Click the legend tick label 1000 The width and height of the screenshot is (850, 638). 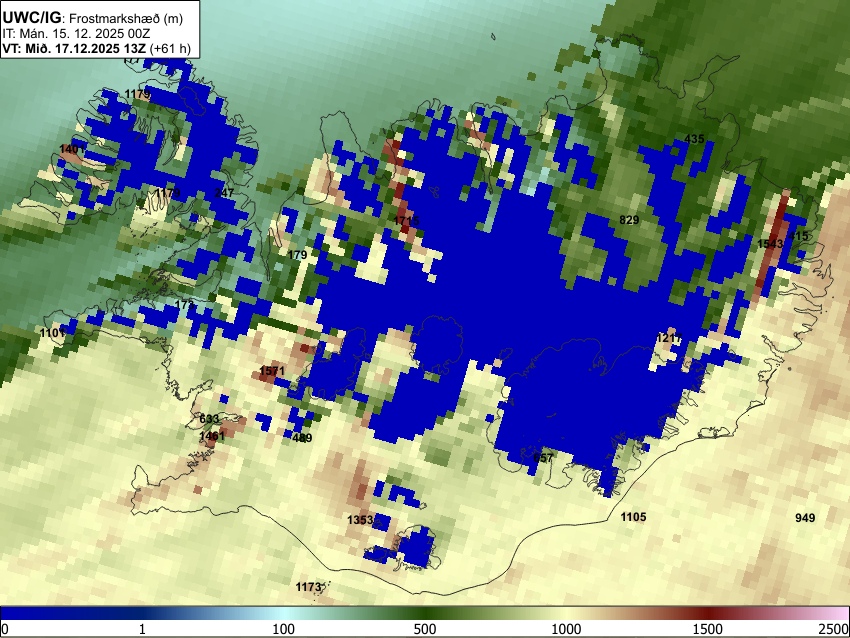coord(566,629)
